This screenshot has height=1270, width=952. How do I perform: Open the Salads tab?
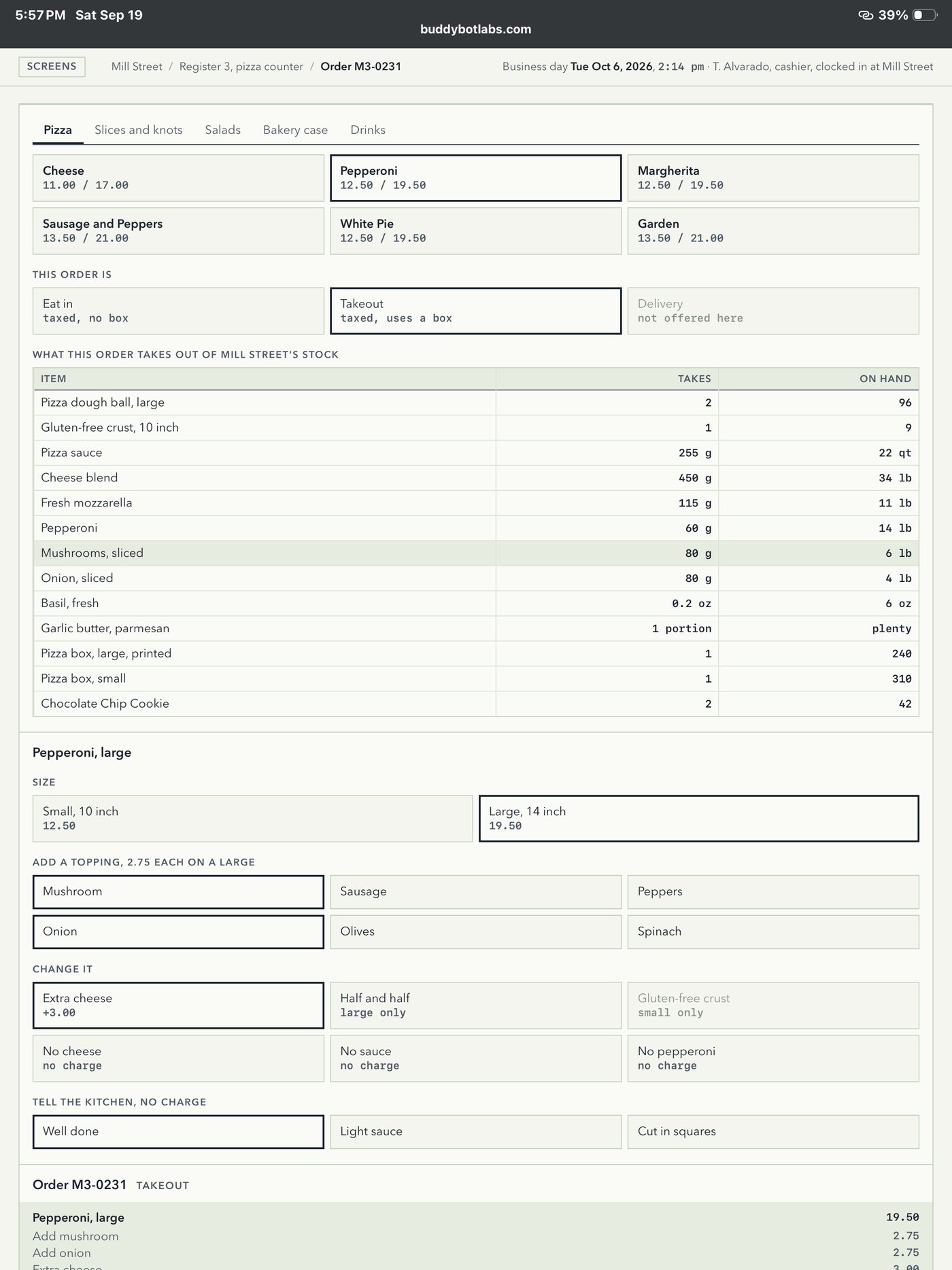[223, 130]
